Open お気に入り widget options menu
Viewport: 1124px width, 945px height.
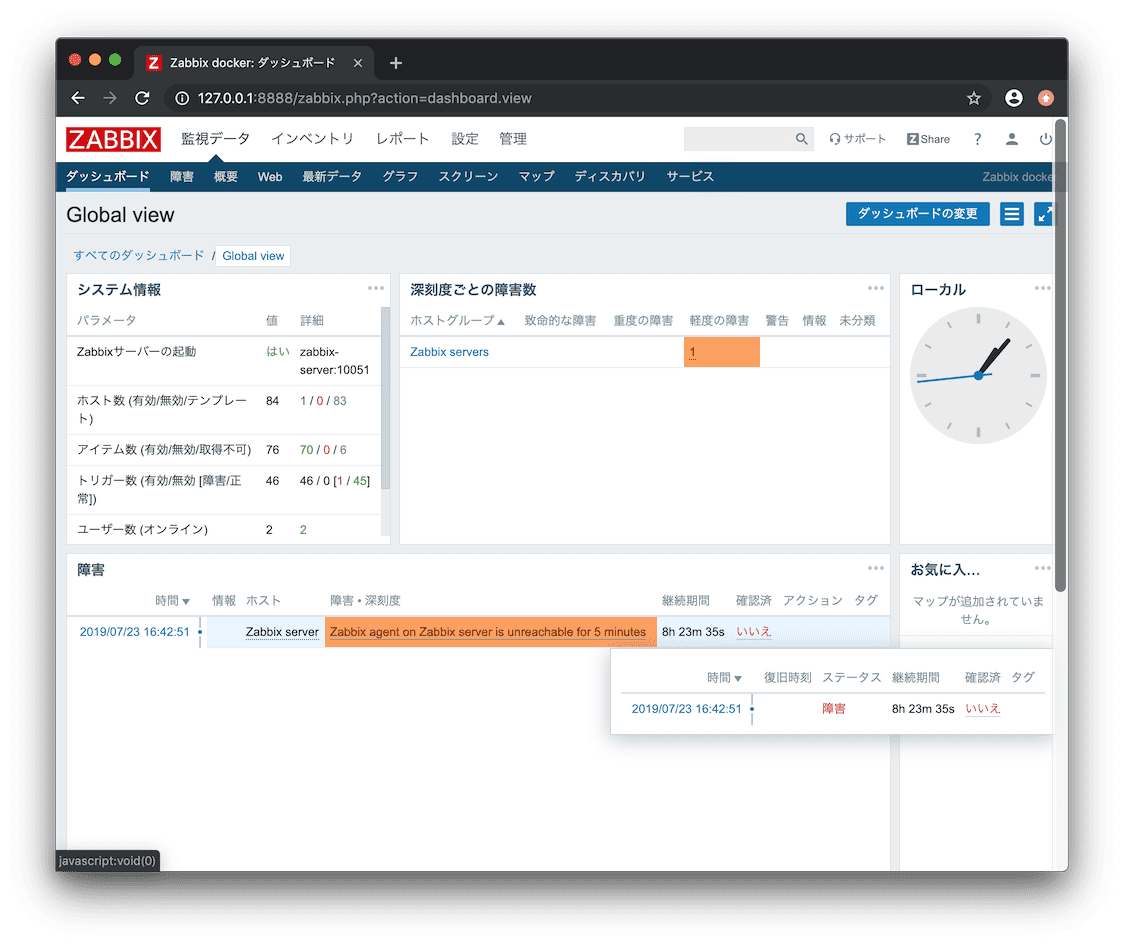(1042, 568)
